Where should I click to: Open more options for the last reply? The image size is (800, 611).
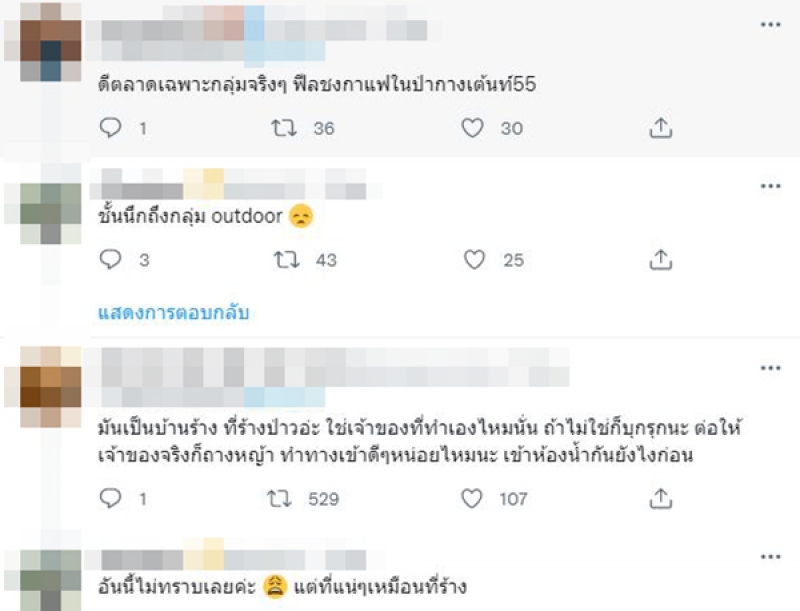point(770,557)
